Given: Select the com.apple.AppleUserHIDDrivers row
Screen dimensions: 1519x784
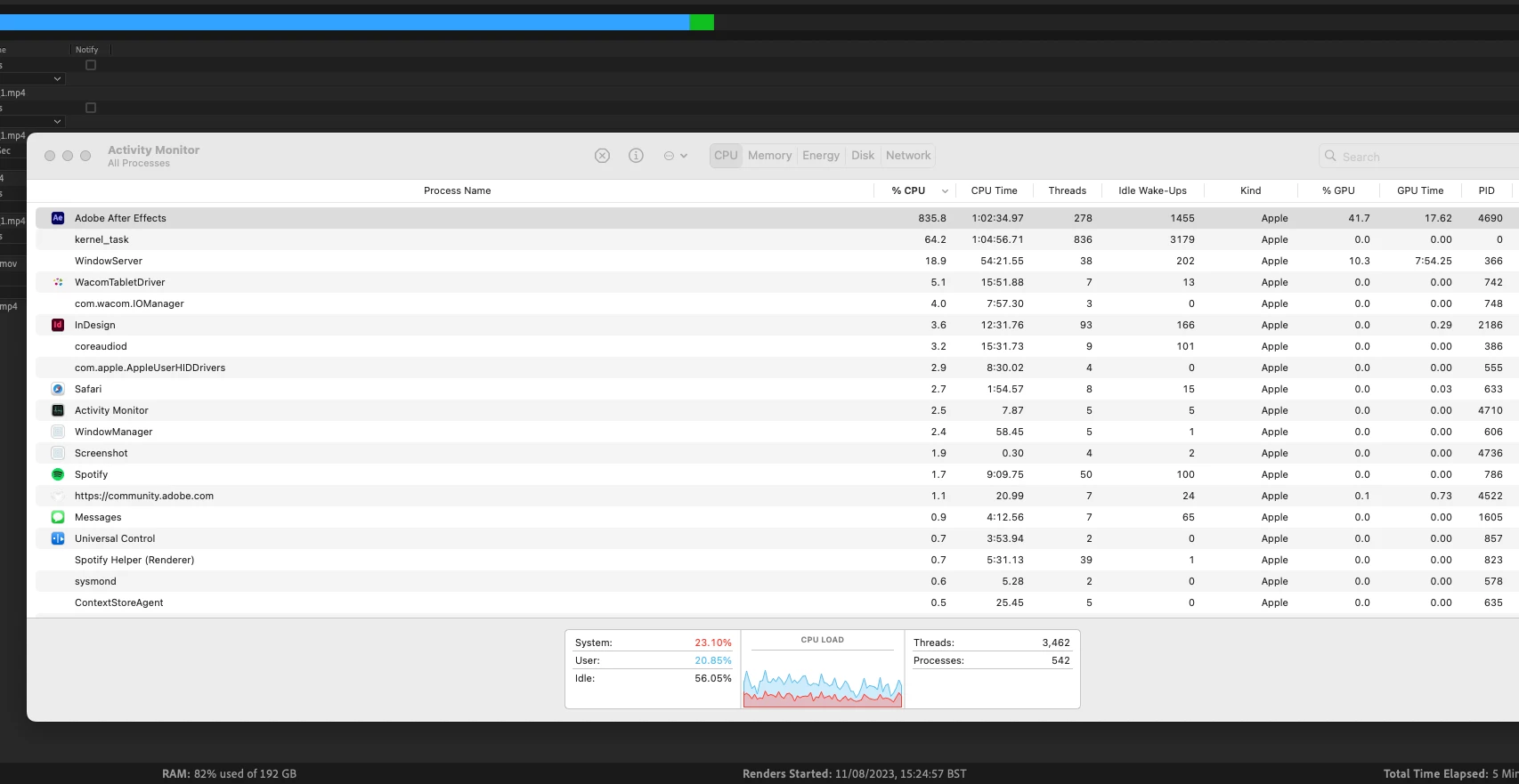Looking at the screenshot, I should pos(777,368).
